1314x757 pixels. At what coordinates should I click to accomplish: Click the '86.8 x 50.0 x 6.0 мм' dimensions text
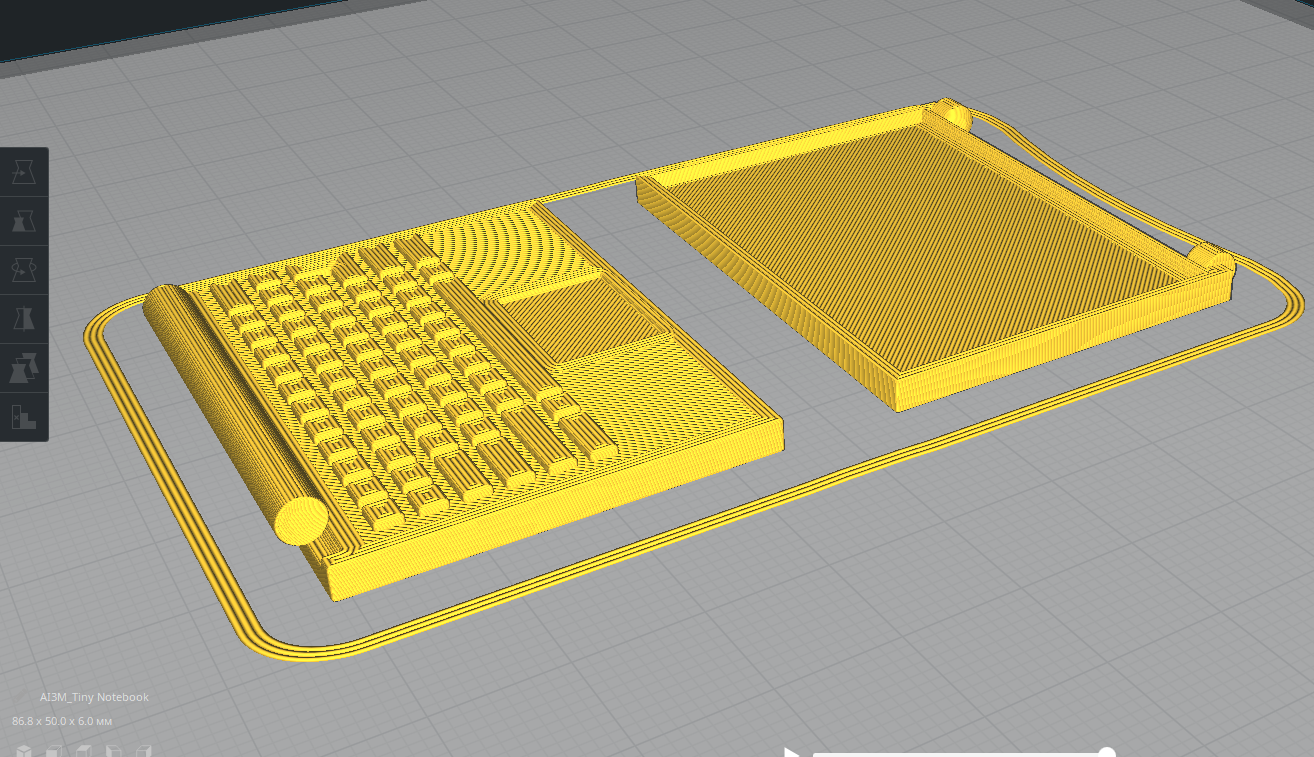pos(62,721)
